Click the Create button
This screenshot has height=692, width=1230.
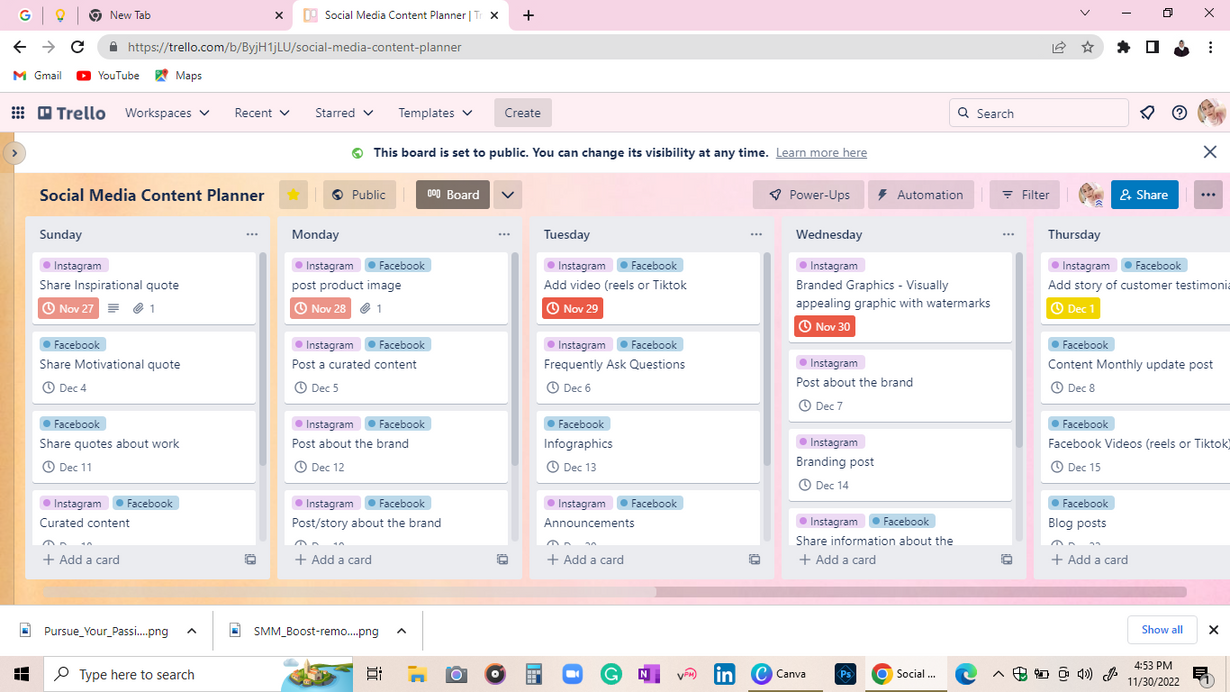point(522,113)
